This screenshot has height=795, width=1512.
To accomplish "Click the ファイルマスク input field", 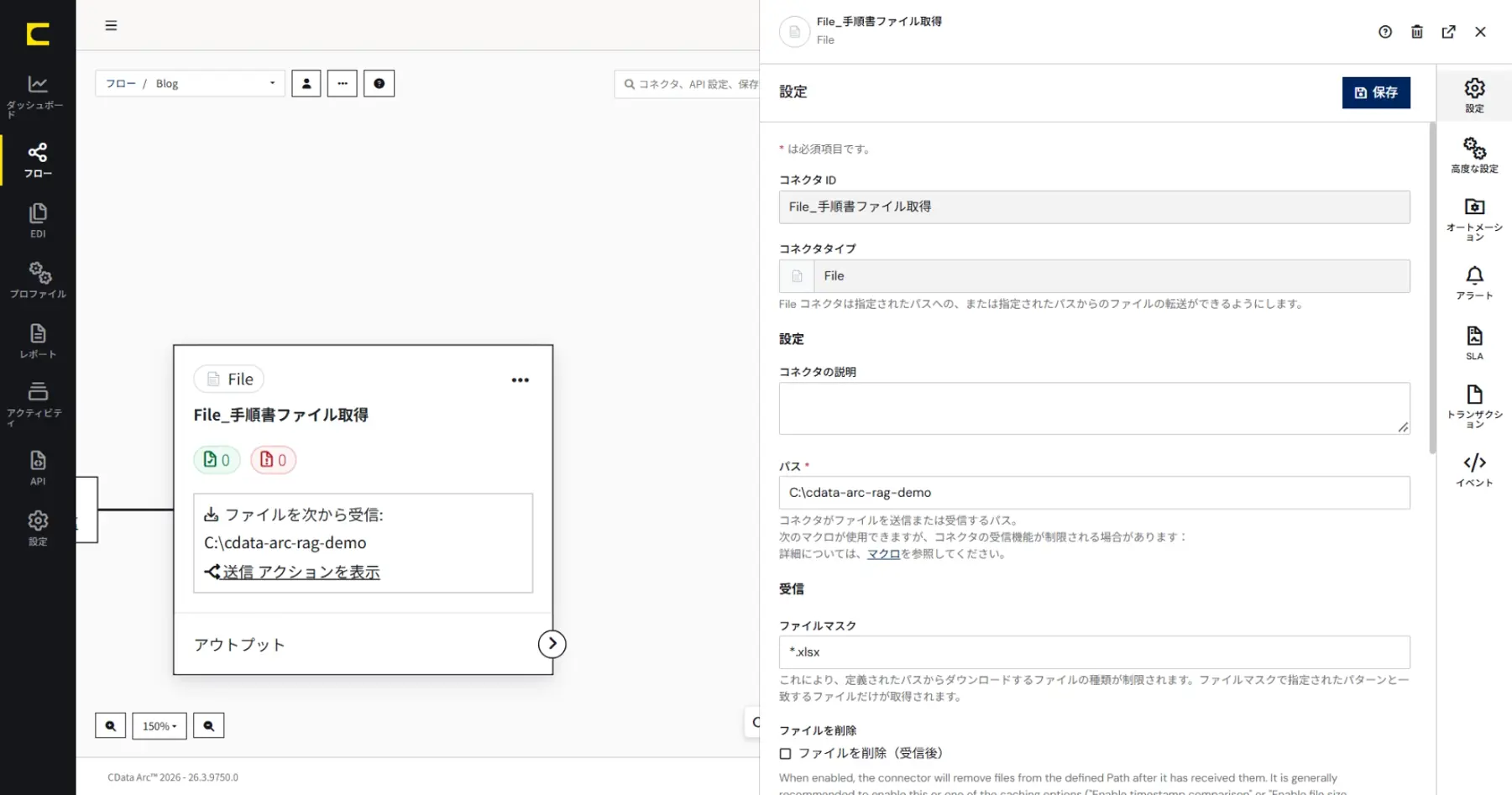I will click(x=1095, y=652).
